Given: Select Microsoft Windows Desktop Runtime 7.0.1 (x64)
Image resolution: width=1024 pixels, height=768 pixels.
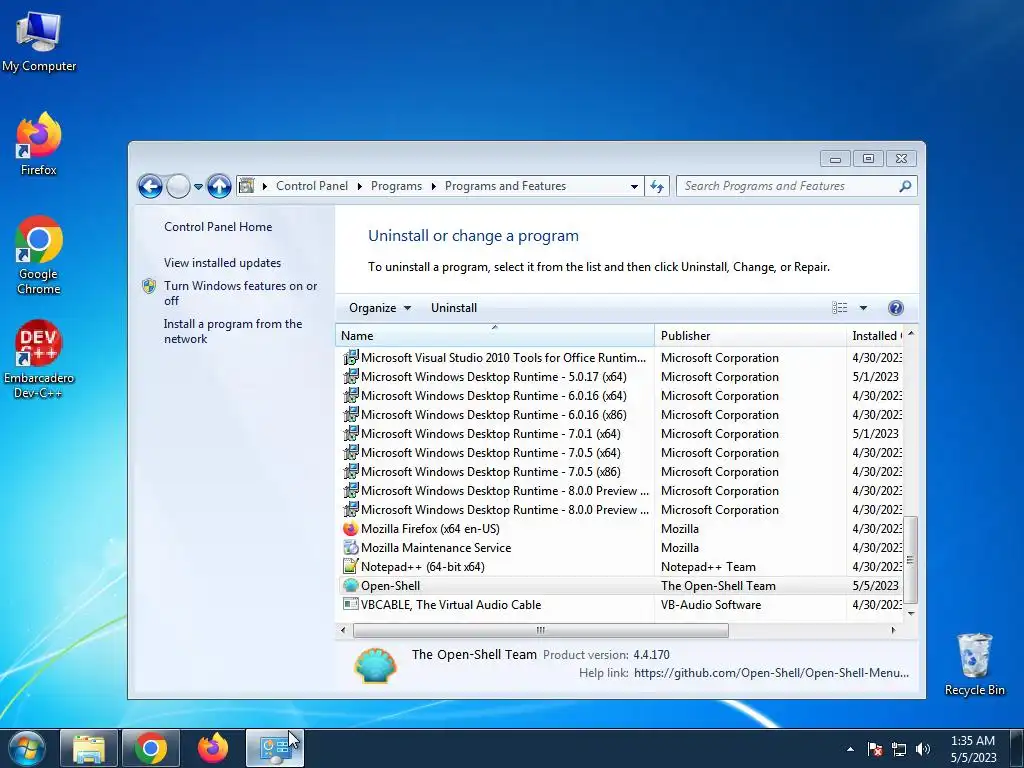Looking at the screenshot, I should [622, 434].
